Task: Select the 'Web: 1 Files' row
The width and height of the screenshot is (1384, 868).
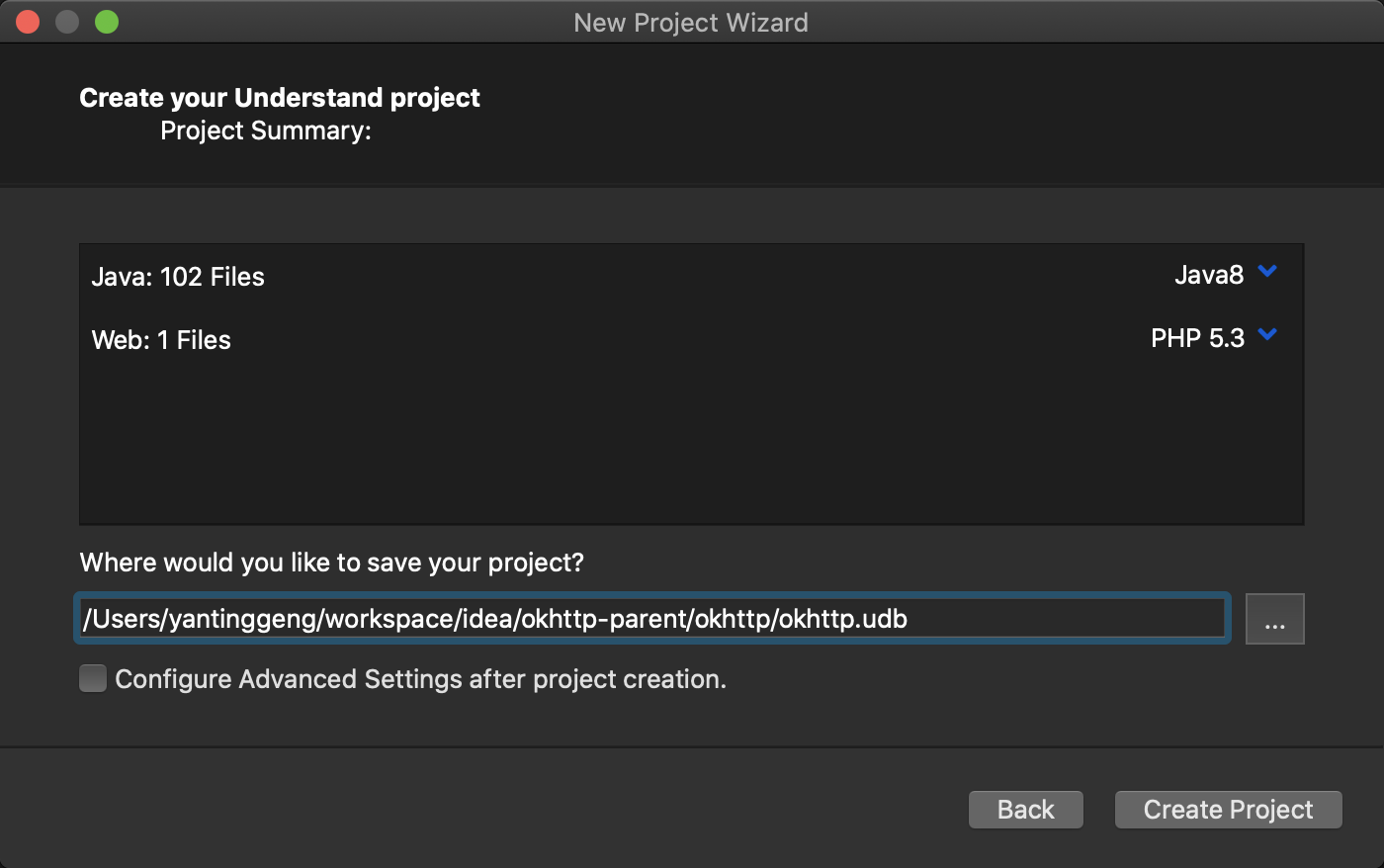Action: [x=161, y=340]
